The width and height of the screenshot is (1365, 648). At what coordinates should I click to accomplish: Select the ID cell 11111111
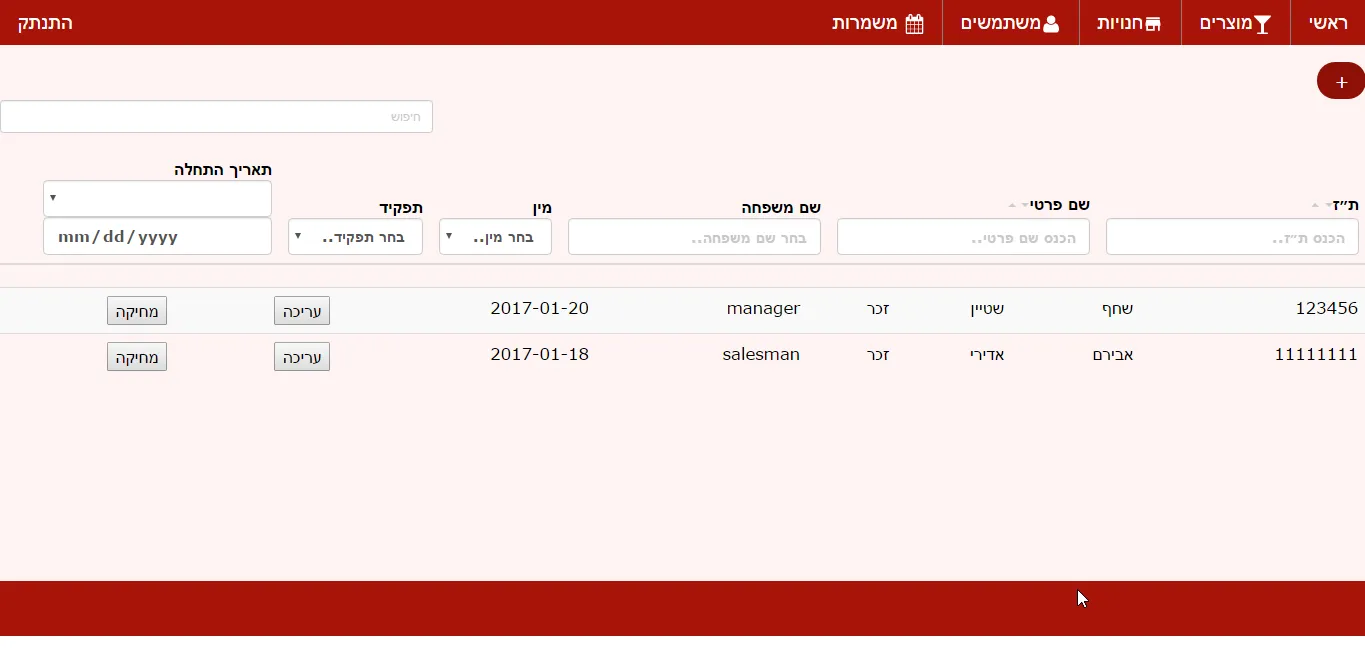coord(1316,355)
